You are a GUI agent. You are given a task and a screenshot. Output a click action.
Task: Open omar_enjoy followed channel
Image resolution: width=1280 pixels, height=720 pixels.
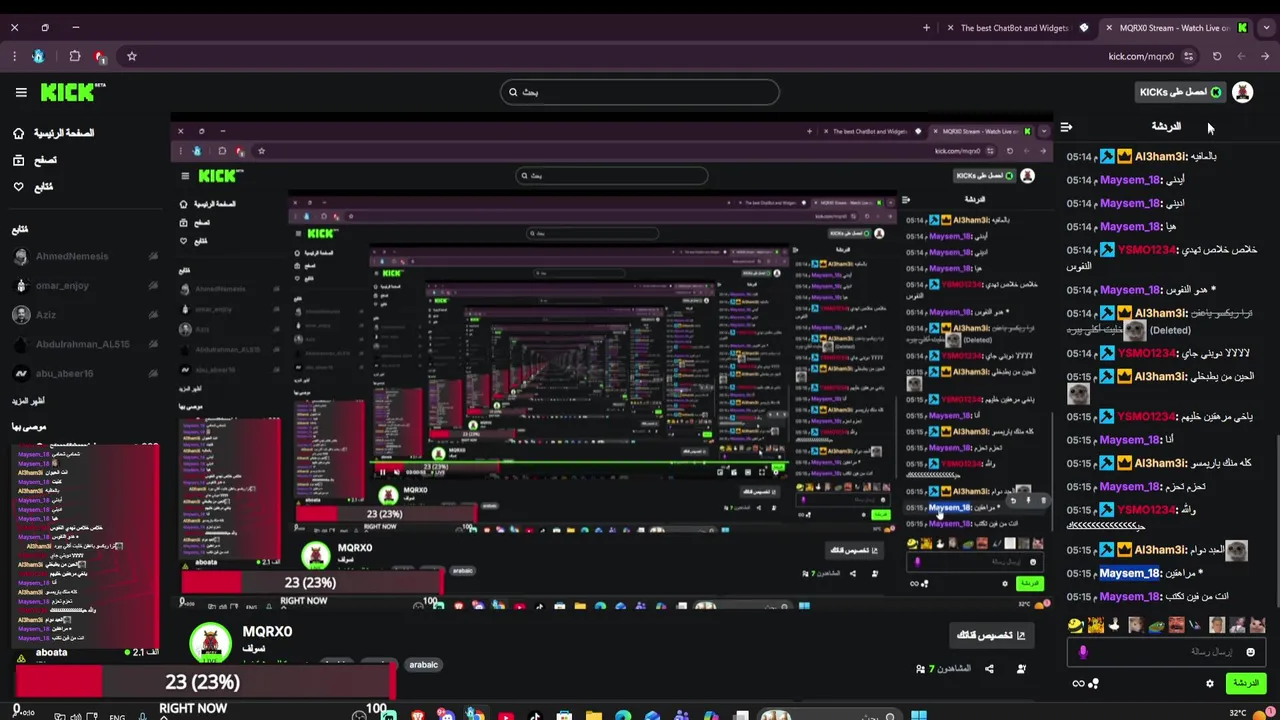(x=85, y=286)
